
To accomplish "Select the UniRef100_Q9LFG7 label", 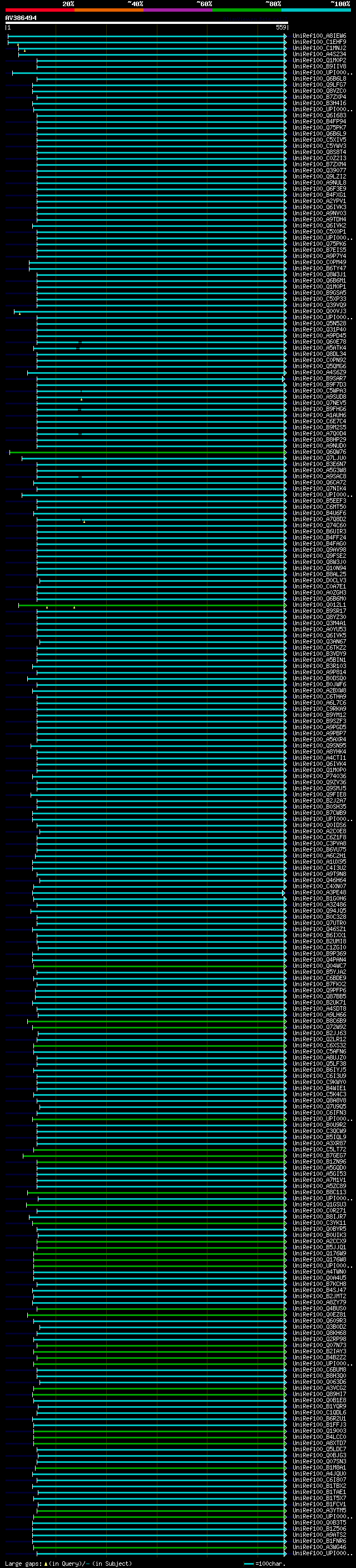I will (319, 85).
